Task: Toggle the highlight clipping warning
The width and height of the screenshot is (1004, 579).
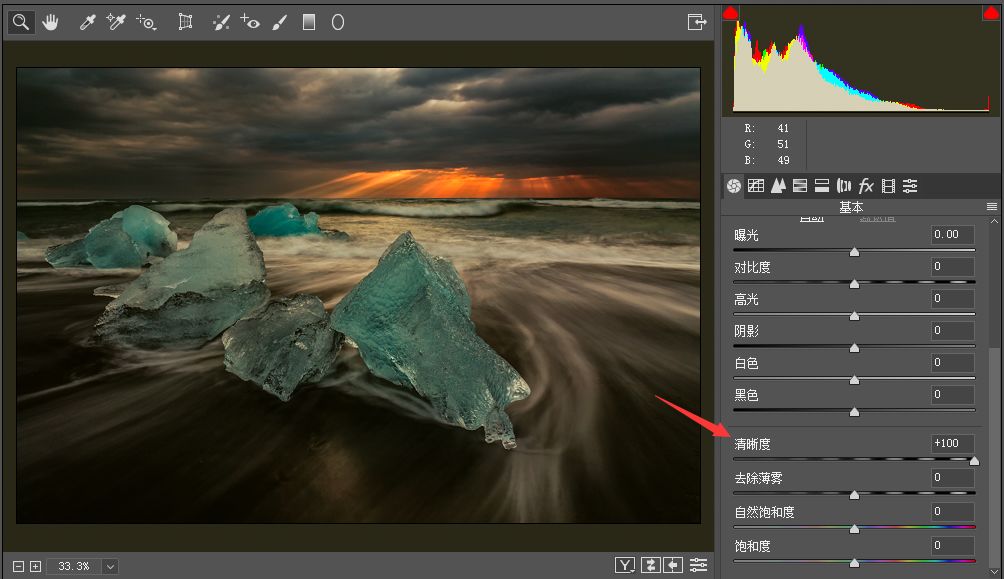Action: tap(991, 13)
